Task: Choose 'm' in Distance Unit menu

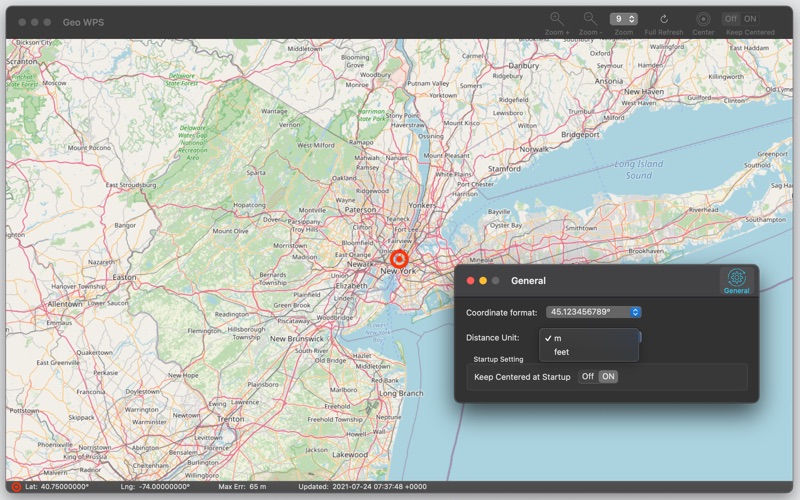Action: tap(588, 338)
